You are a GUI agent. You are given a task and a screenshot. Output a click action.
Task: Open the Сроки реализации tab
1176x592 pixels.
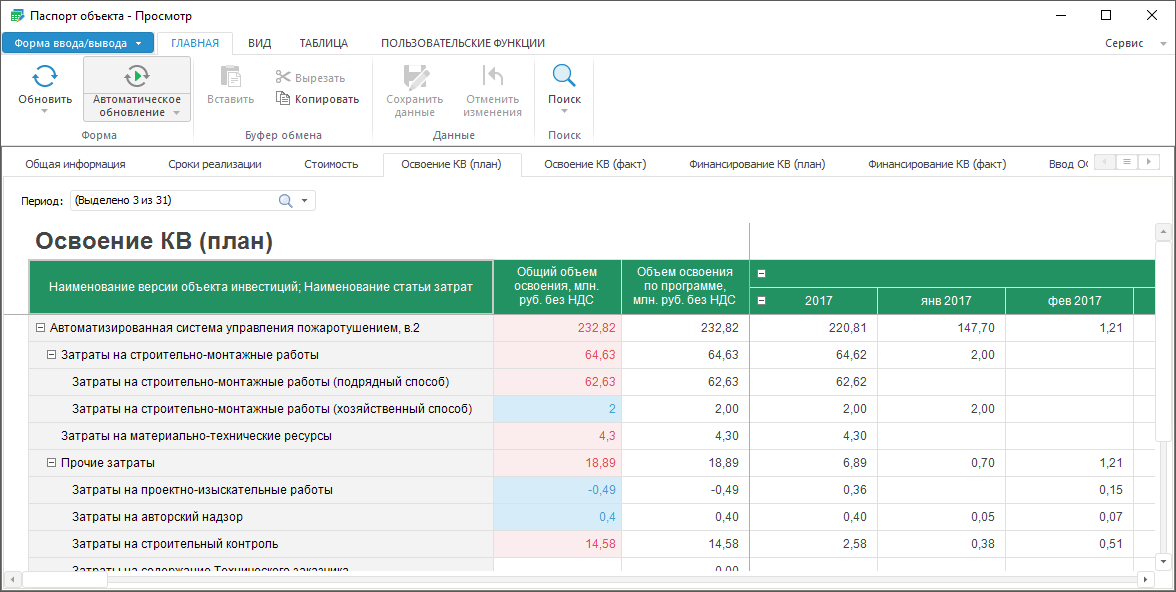214,164
